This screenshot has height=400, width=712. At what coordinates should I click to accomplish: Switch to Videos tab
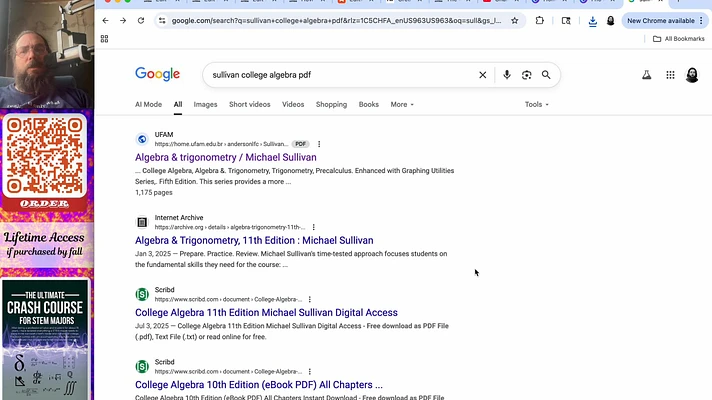(293, 104)
